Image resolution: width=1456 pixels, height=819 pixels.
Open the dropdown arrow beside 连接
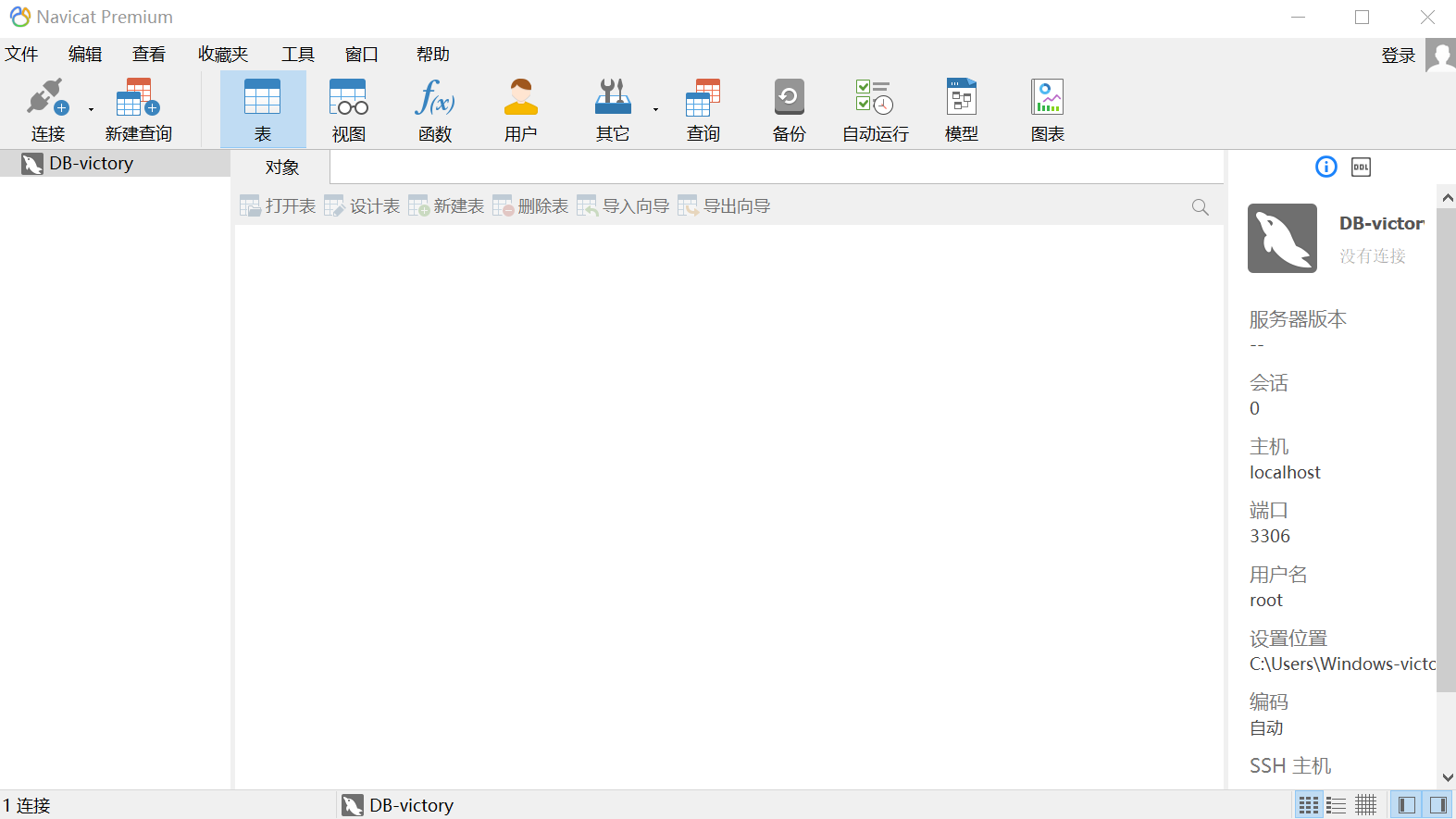91,110
